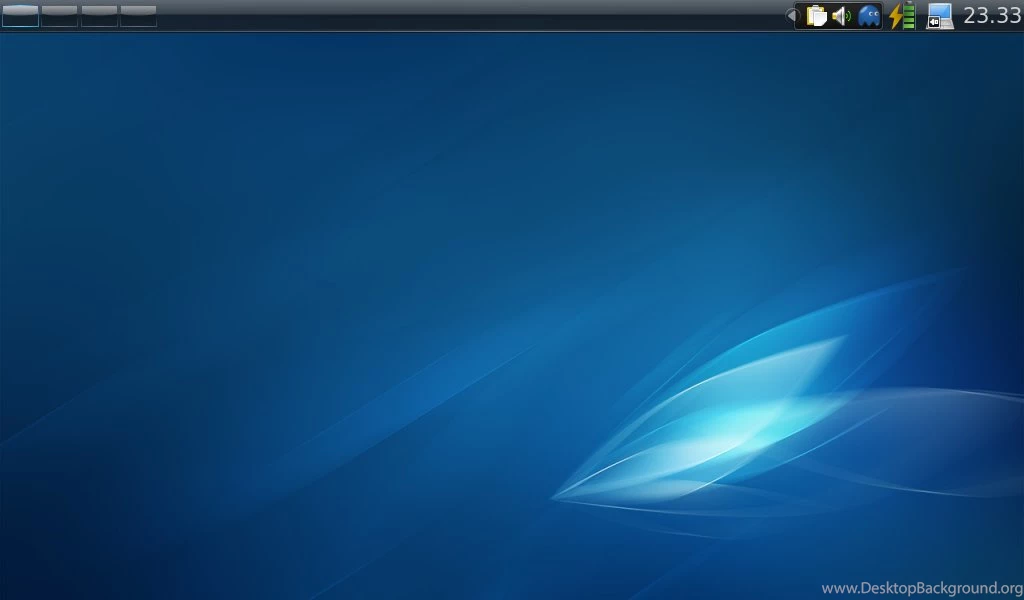Click the lightning bolt charging icon
Screen dimensions: 1024x600
(896, 16)
